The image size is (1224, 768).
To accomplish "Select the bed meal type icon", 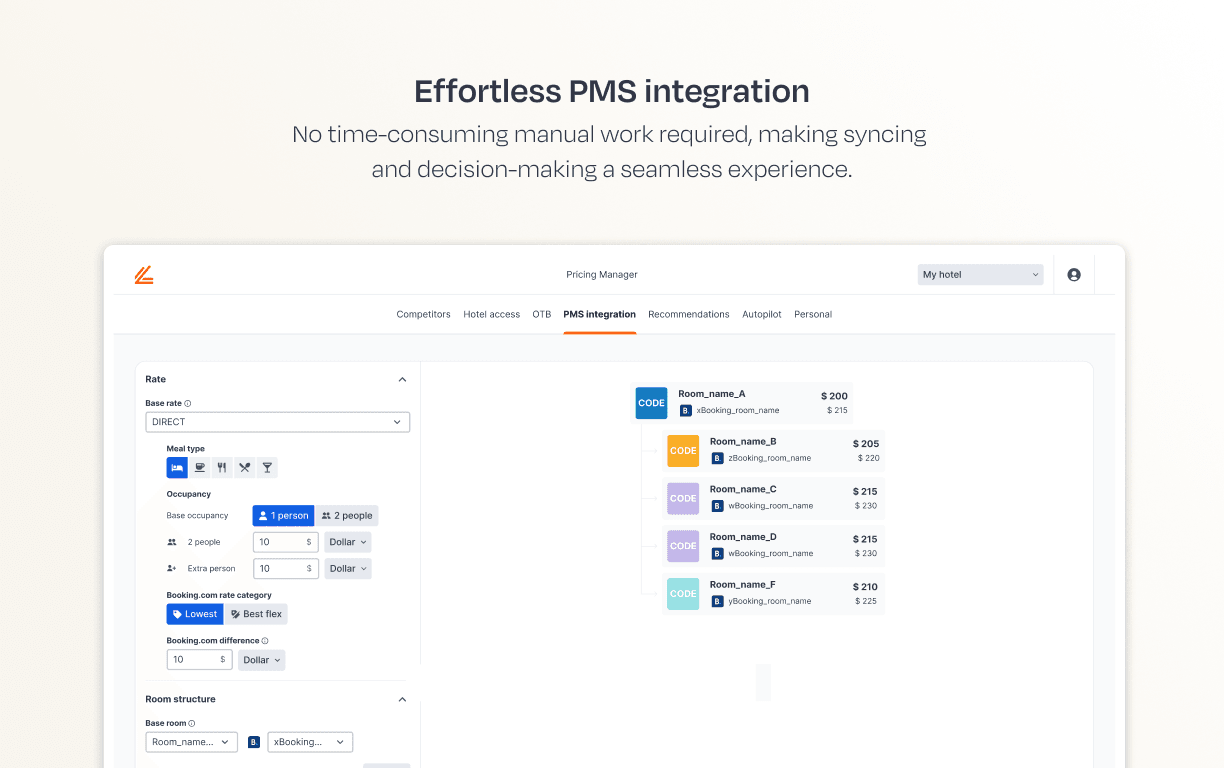I will [177, 467].
